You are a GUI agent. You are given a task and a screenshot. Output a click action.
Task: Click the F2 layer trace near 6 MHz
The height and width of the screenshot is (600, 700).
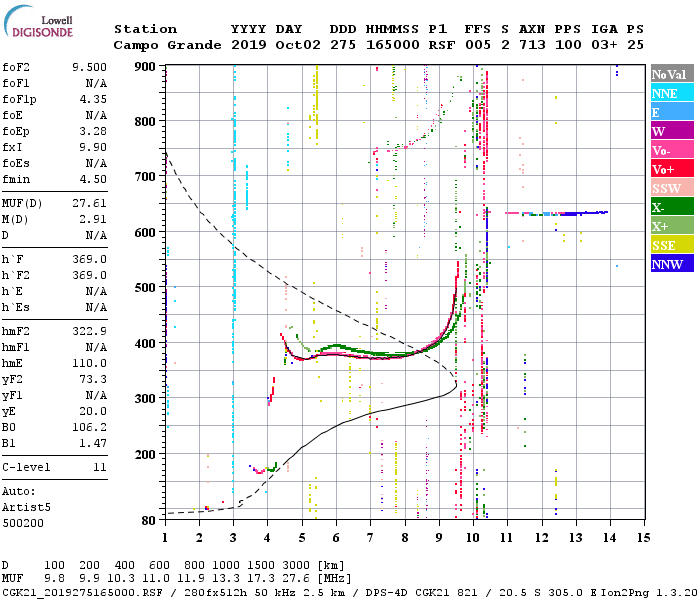(x=337, y=354)
